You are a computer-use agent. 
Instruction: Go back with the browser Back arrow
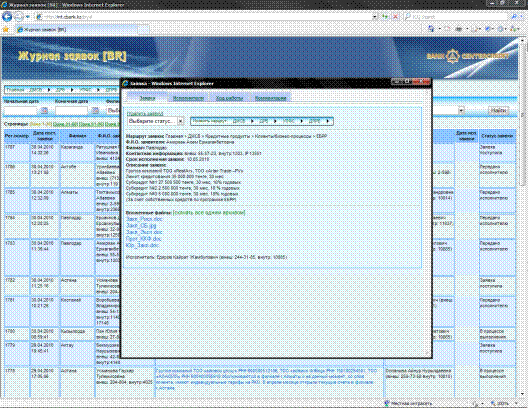click(x=7, y=17)
